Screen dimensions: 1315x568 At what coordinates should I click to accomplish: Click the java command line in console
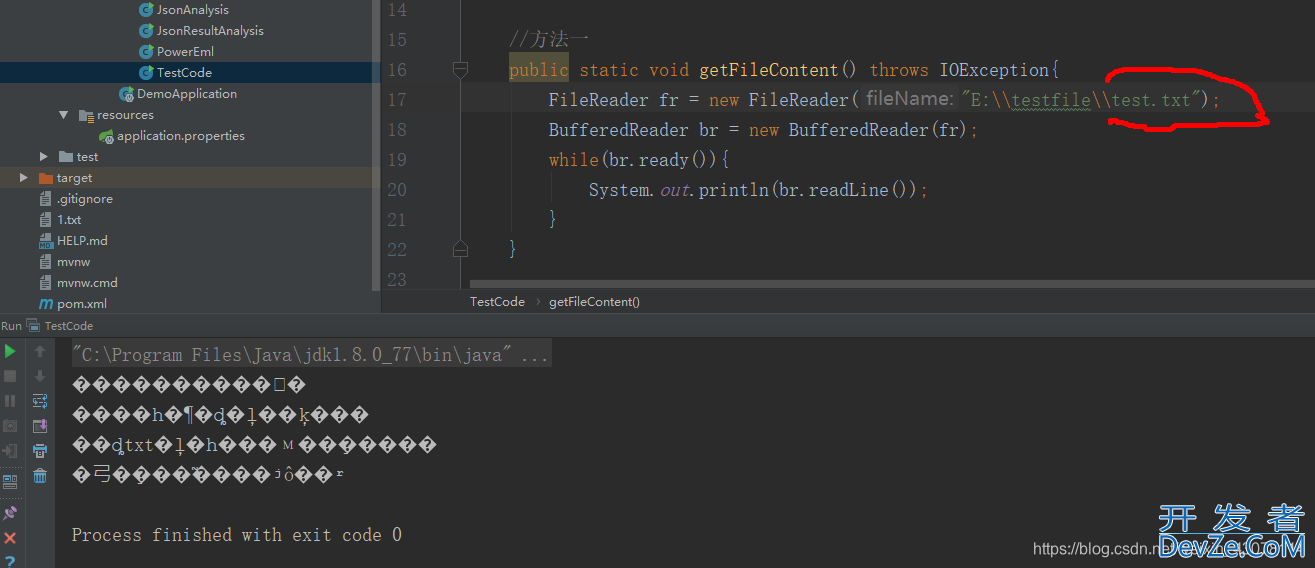click(310, 355)
